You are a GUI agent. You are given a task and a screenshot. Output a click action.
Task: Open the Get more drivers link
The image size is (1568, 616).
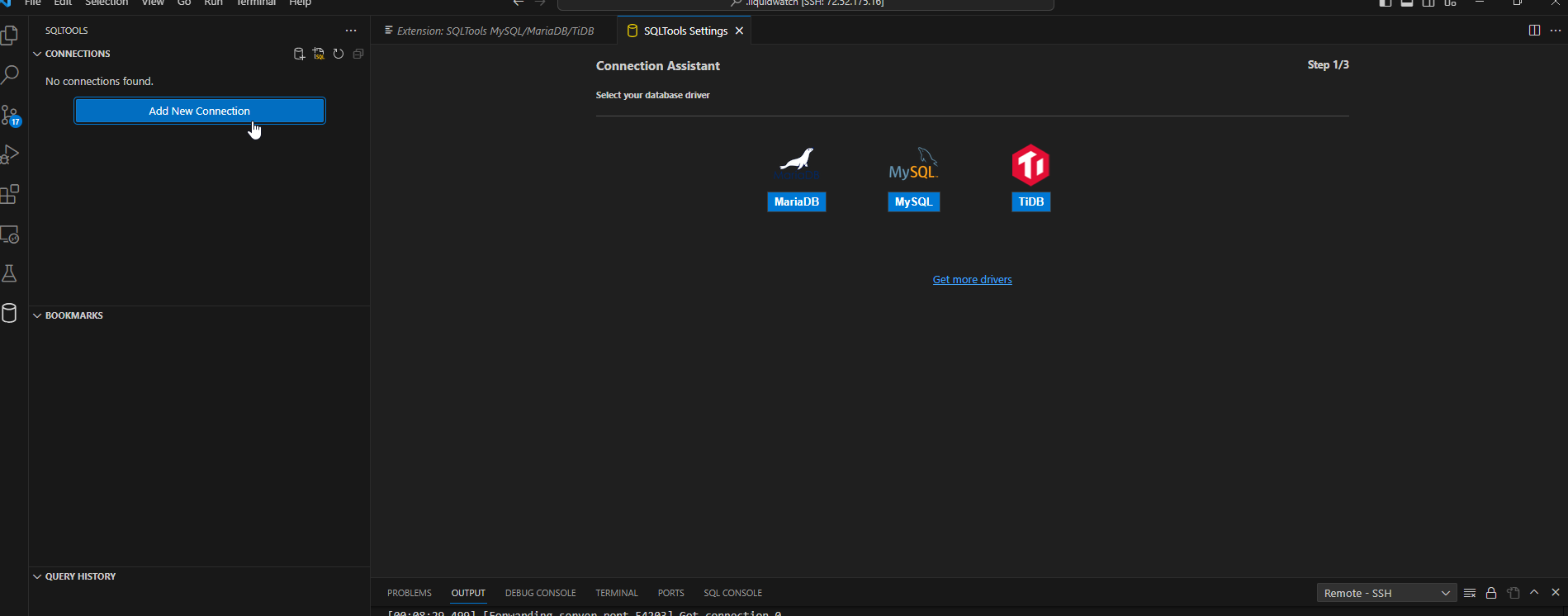pos(972,280)
